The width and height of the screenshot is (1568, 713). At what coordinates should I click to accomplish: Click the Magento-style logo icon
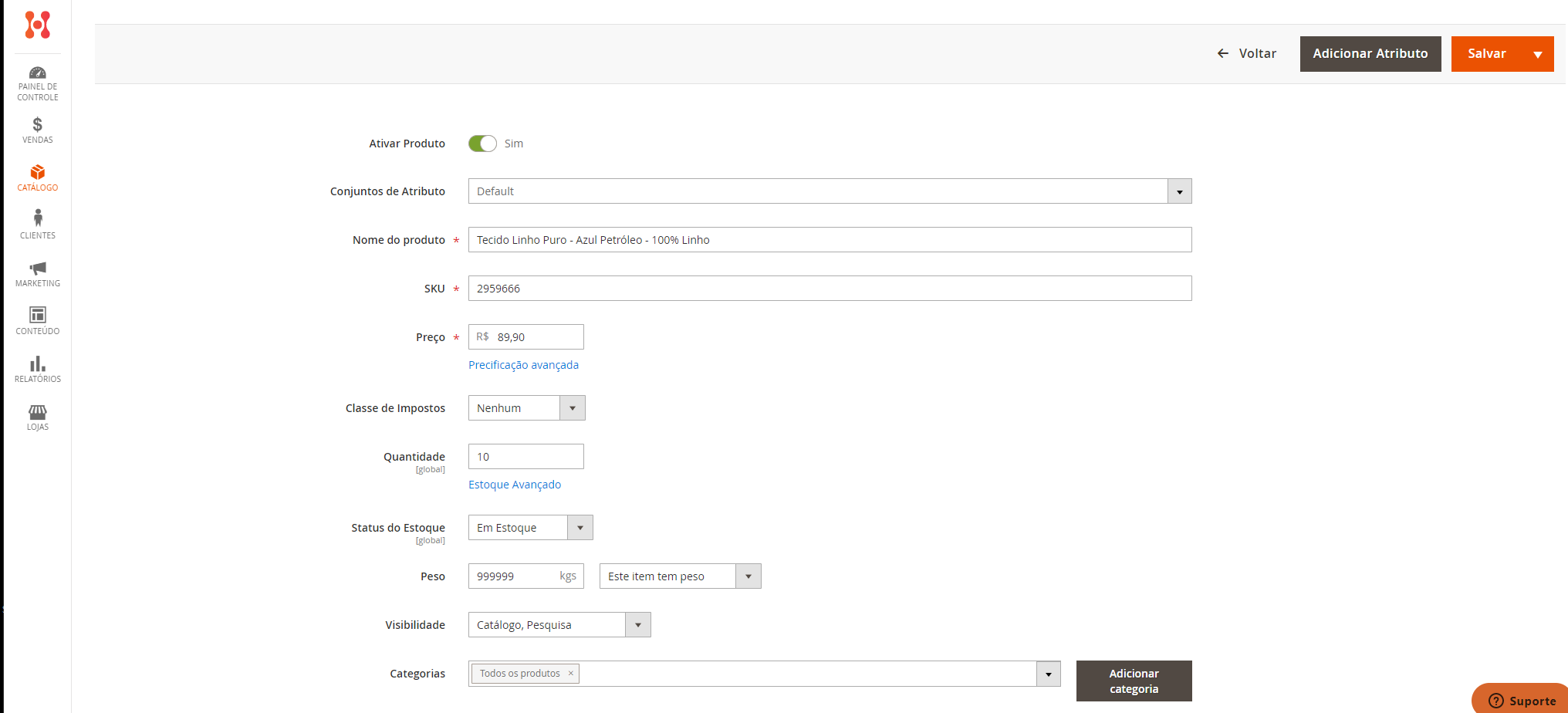(x=37, y=25)
